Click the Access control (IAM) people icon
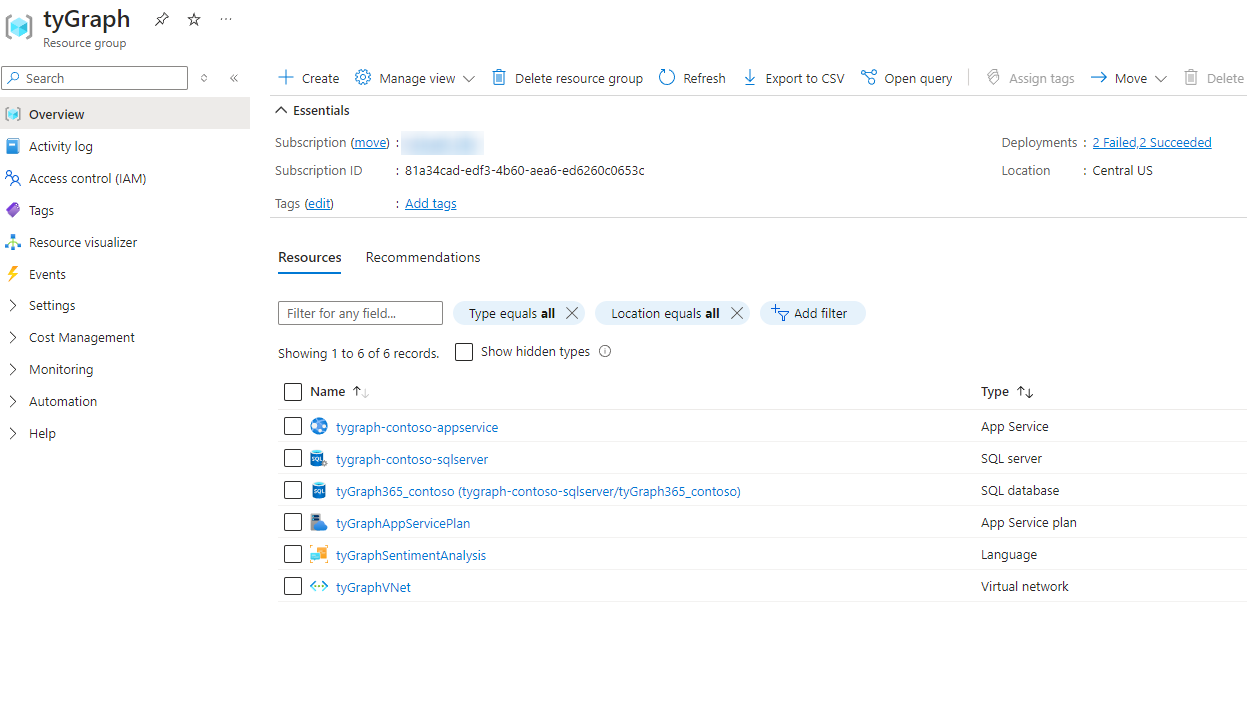Image resolution: width=1247 pixels, height=715 pixels. (x=13, y=178)
